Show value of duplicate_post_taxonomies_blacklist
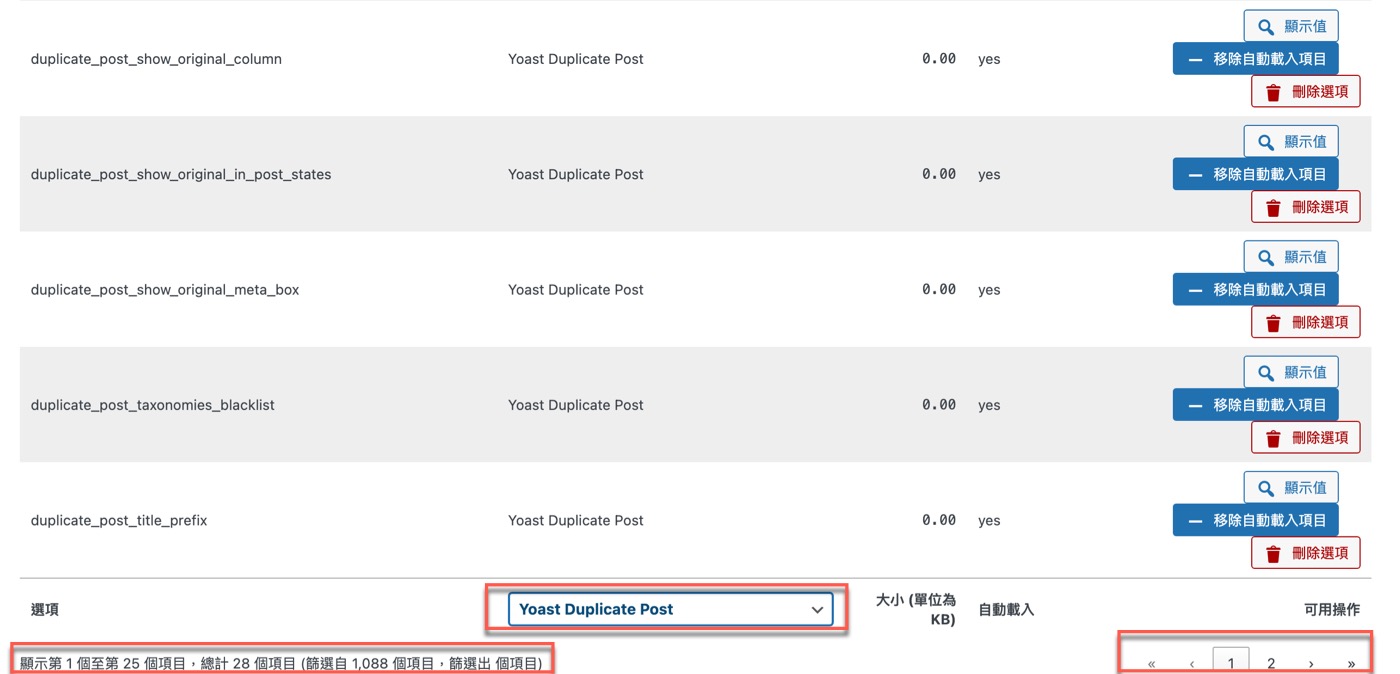This screenshot has height=674, width=1400. [x=1291, y=372]
